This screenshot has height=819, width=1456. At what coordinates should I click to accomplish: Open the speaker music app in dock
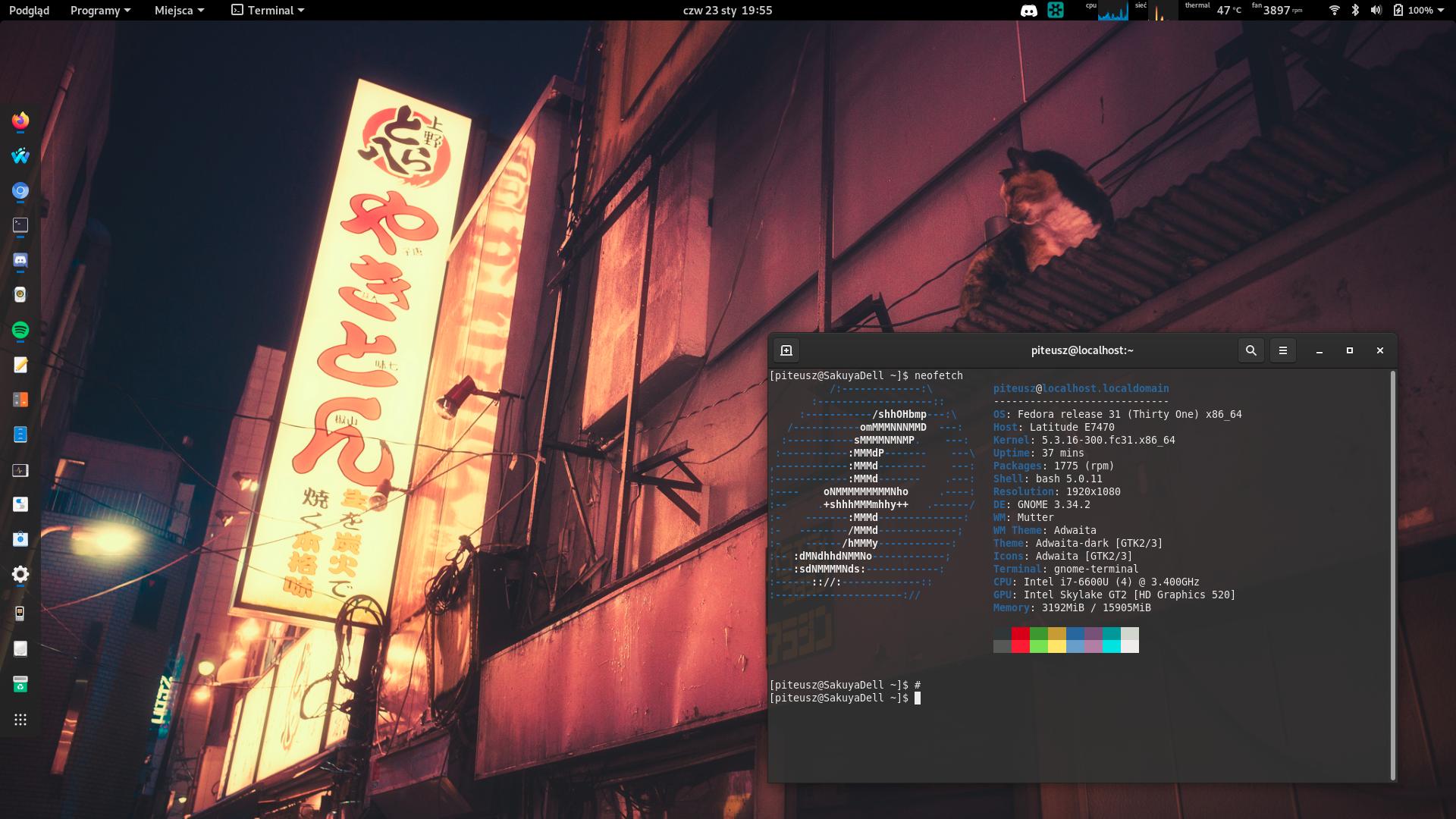[20, 294]
